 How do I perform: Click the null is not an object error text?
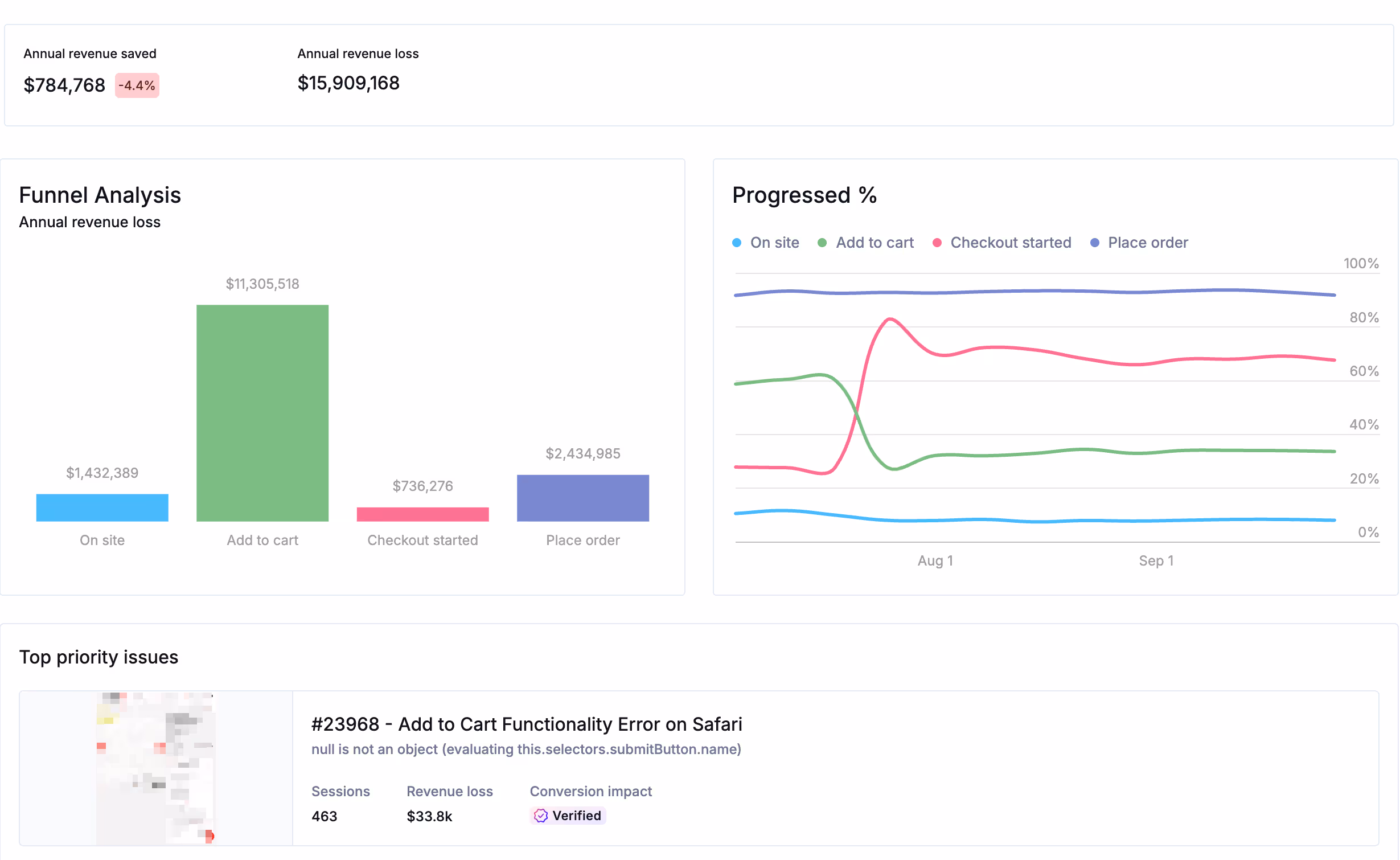pyautogui.click(x=526, y=749)
